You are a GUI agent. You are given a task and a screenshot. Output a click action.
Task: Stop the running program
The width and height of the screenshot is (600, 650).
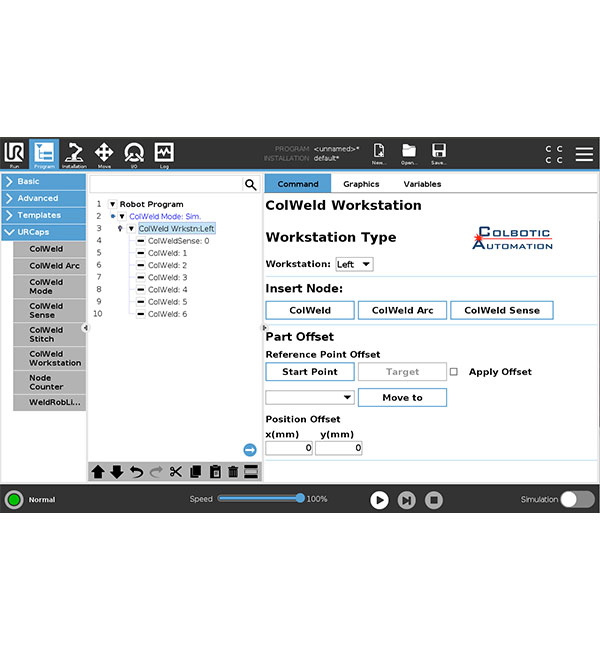click(x=434, y=500)
